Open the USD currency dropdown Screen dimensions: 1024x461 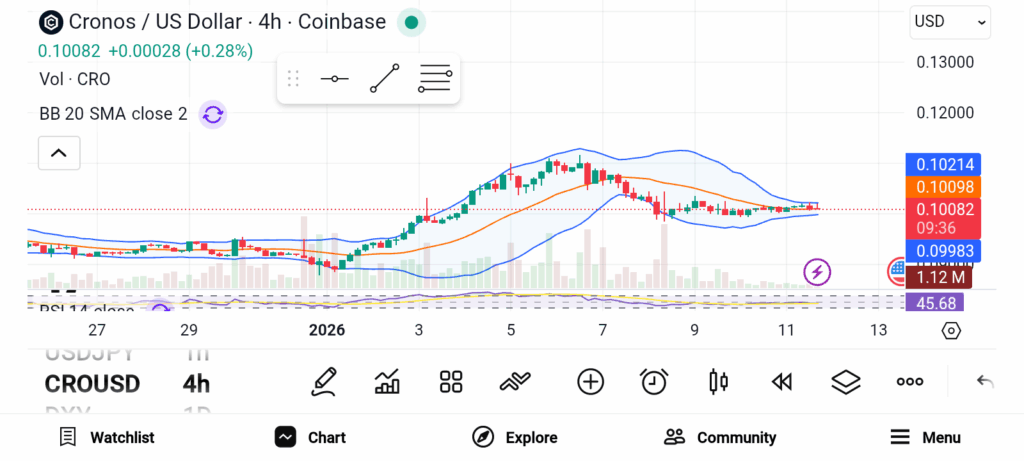[x=950, y=22]
